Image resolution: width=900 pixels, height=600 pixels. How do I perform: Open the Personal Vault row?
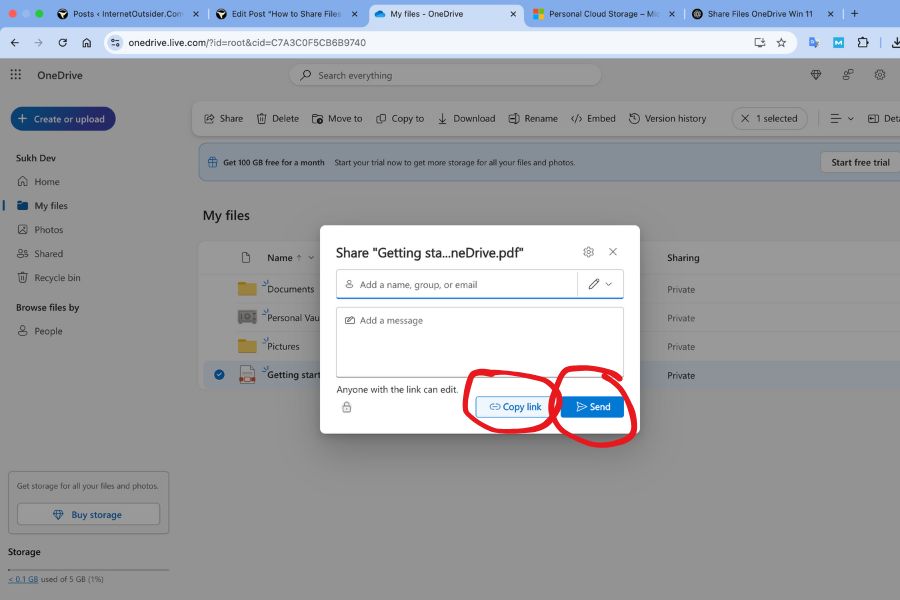(x=293, y=318)
